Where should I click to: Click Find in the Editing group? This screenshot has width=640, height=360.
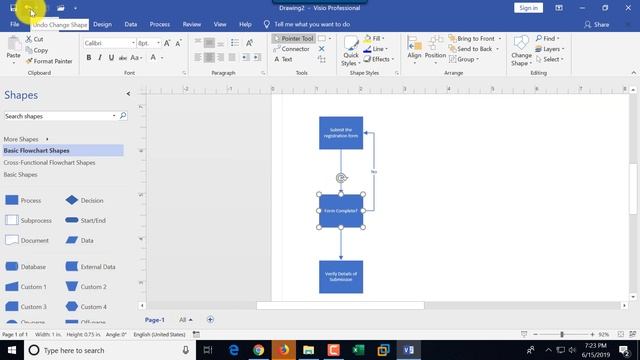pyautogui.click(x=547, y=38)
